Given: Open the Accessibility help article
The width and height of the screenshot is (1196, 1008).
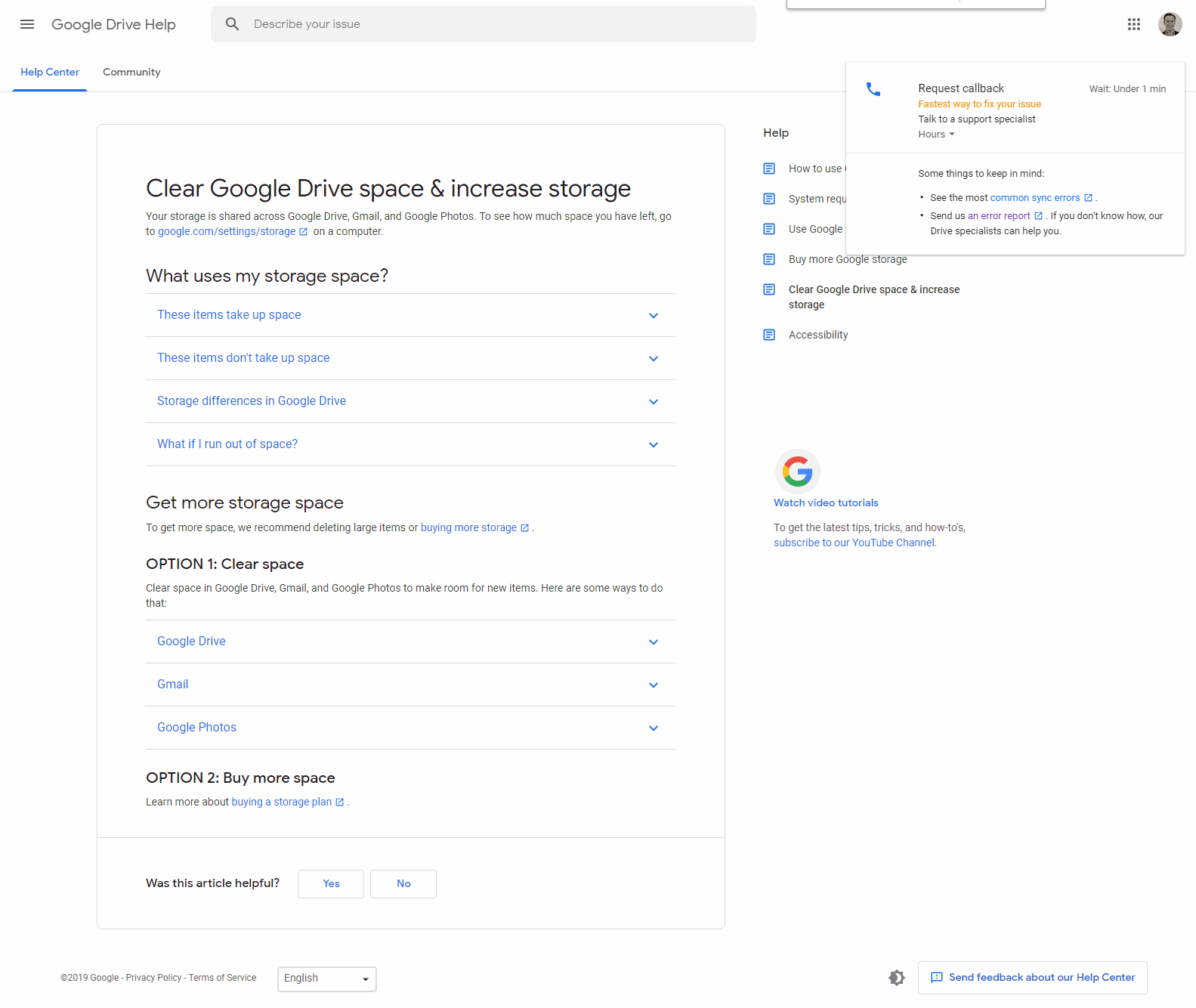Looking at the screenshot, I should (818, 335).
